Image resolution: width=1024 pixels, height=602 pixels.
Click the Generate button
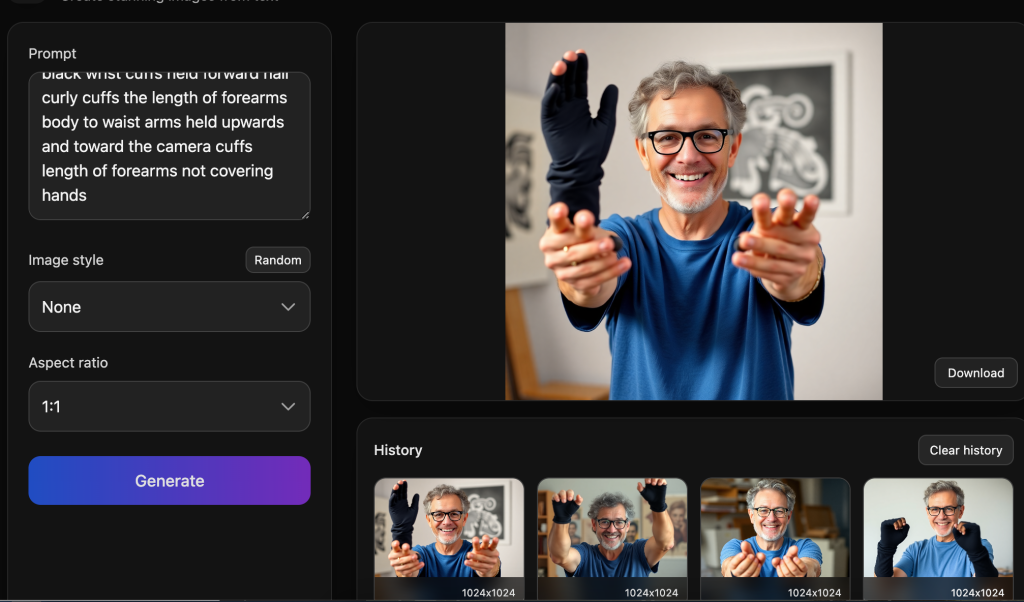(169, 481)
